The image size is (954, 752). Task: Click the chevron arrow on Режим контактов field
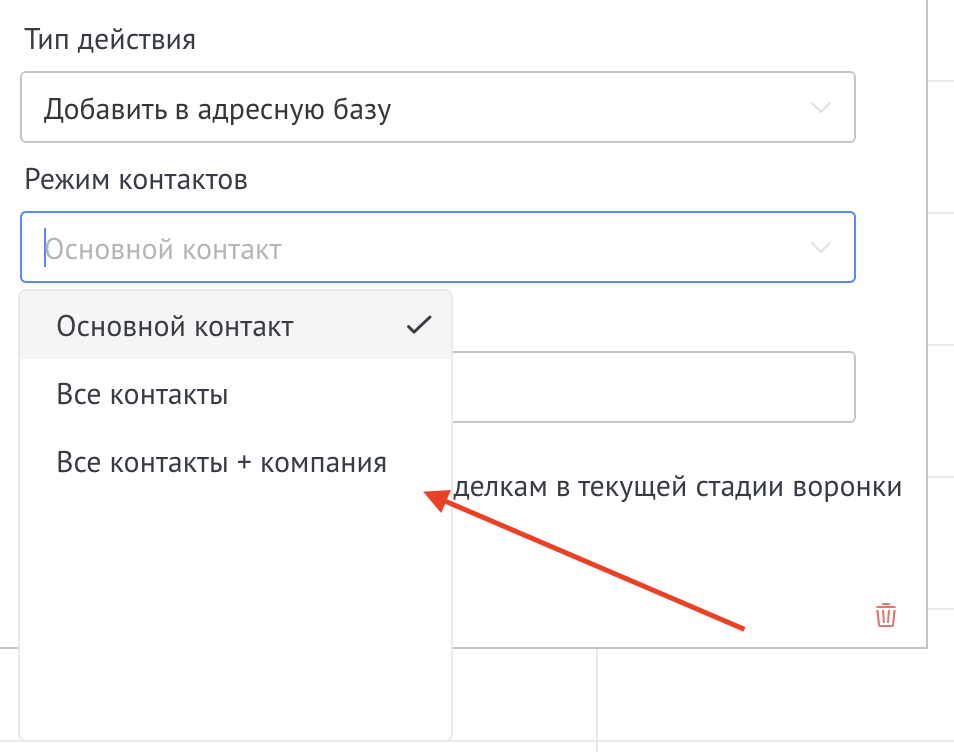(820, 247)
